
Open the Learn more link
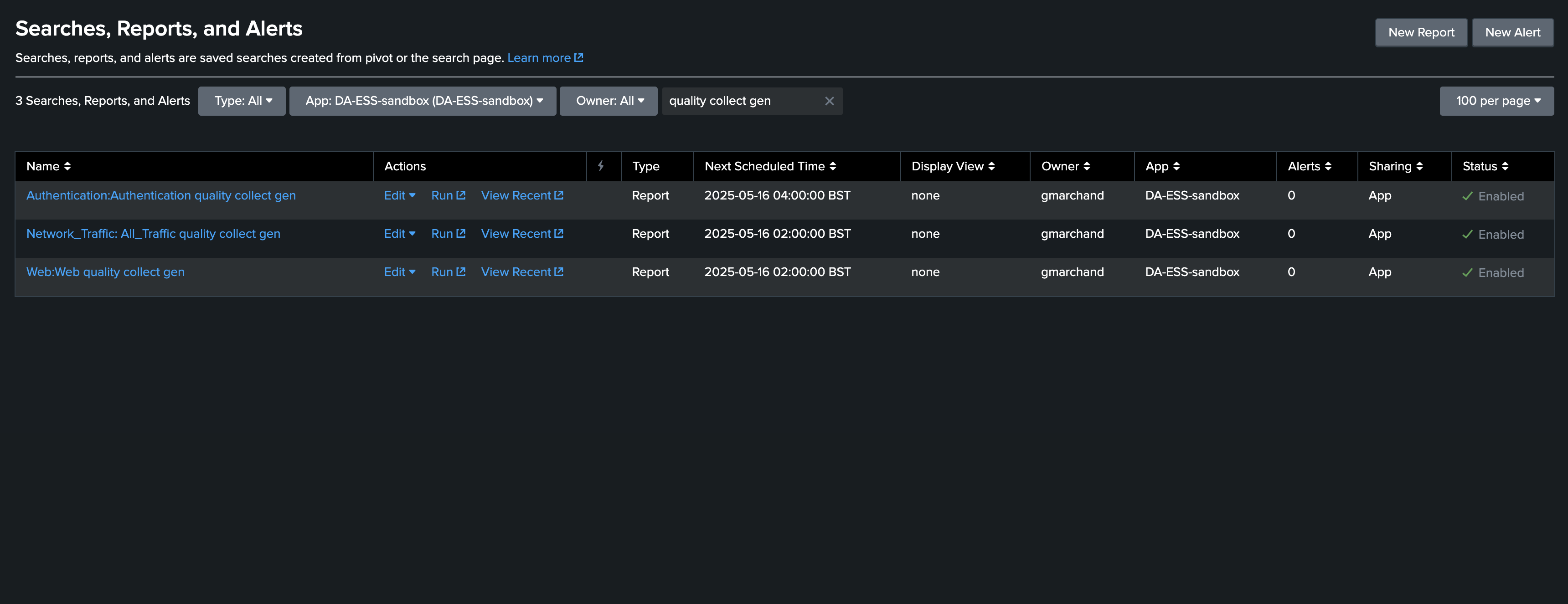point(545,58)
